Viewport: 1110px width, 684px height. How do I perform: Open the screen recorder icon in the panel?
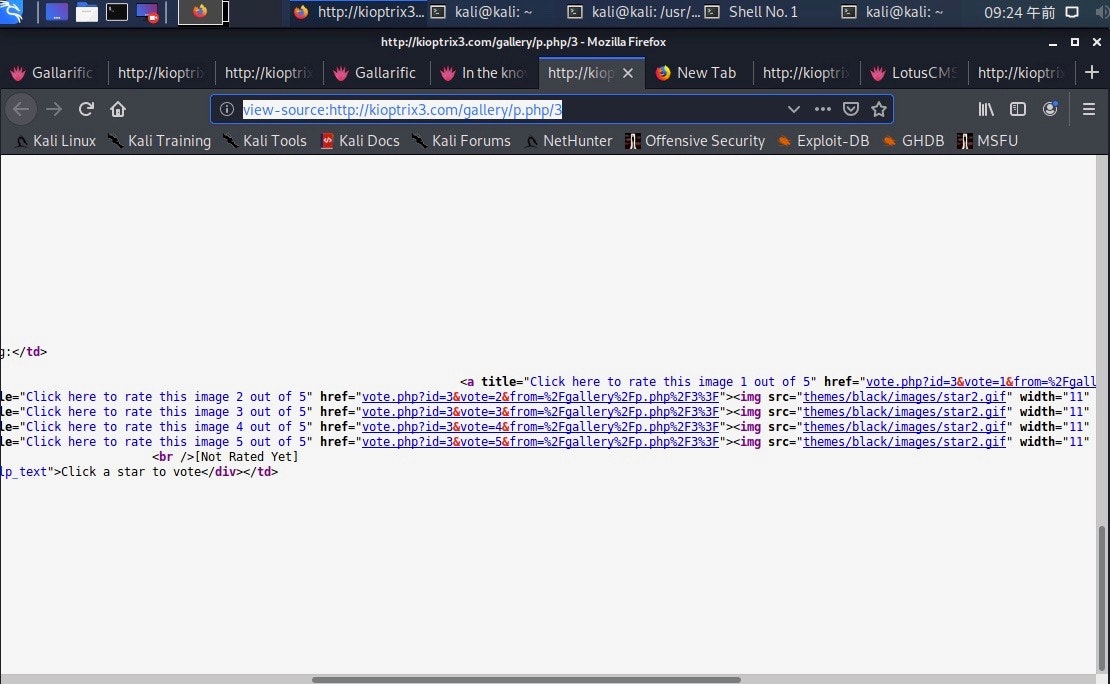[147, 12]
